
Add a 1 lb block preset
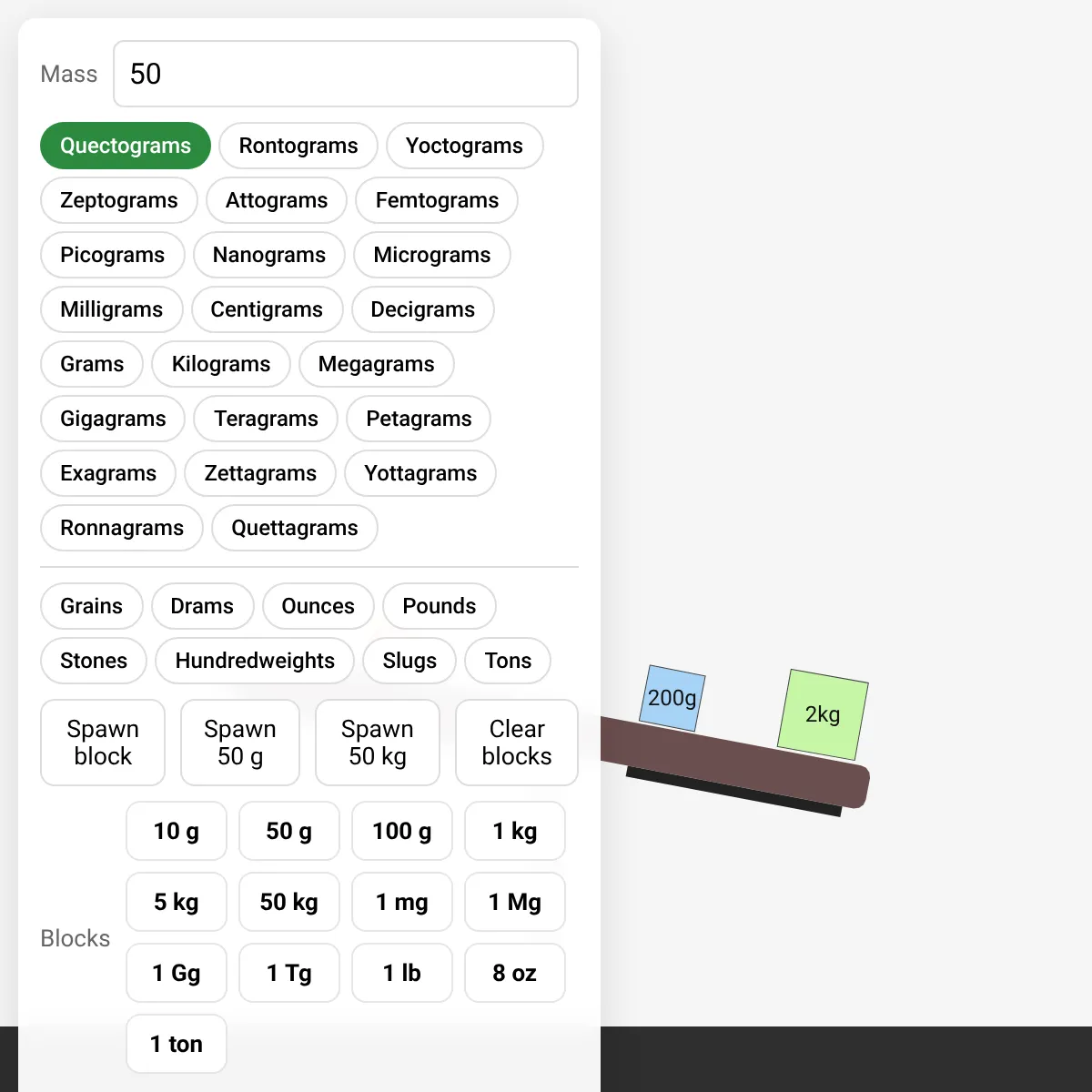tap(402, 973)
